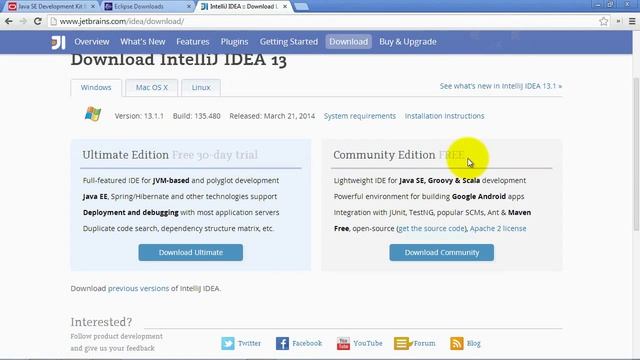This screenshot has height=360, width=640.
Task: Open a new browser tab
Action: click(x=301, y=7)
